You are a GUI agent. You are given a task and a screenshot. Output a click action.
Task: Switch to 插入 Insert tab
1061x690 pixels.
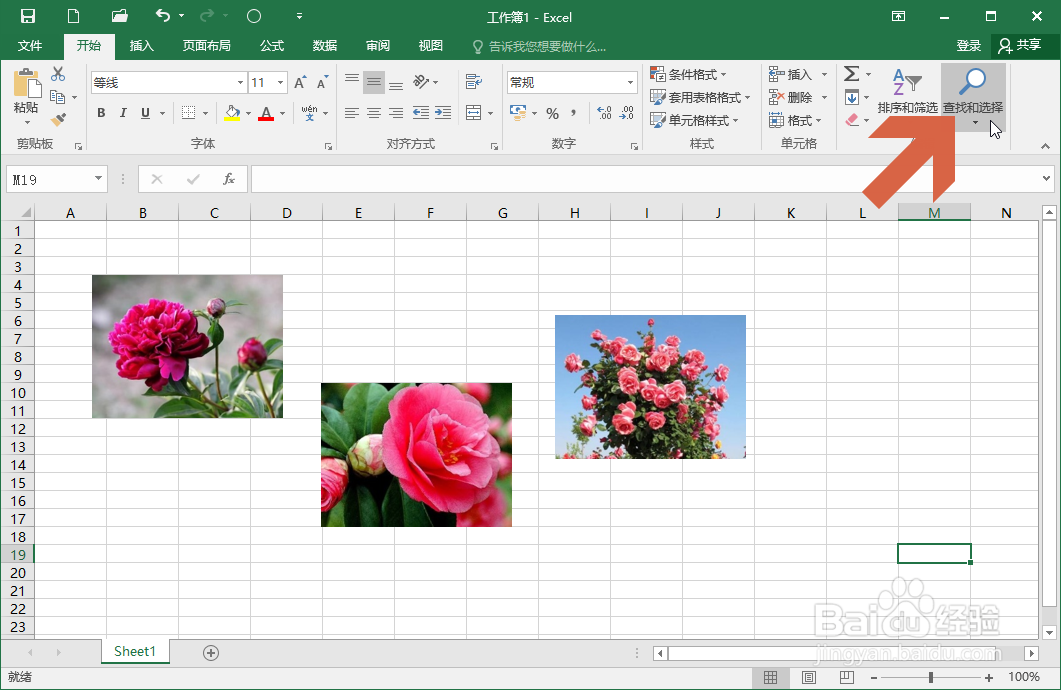[141, 46]
